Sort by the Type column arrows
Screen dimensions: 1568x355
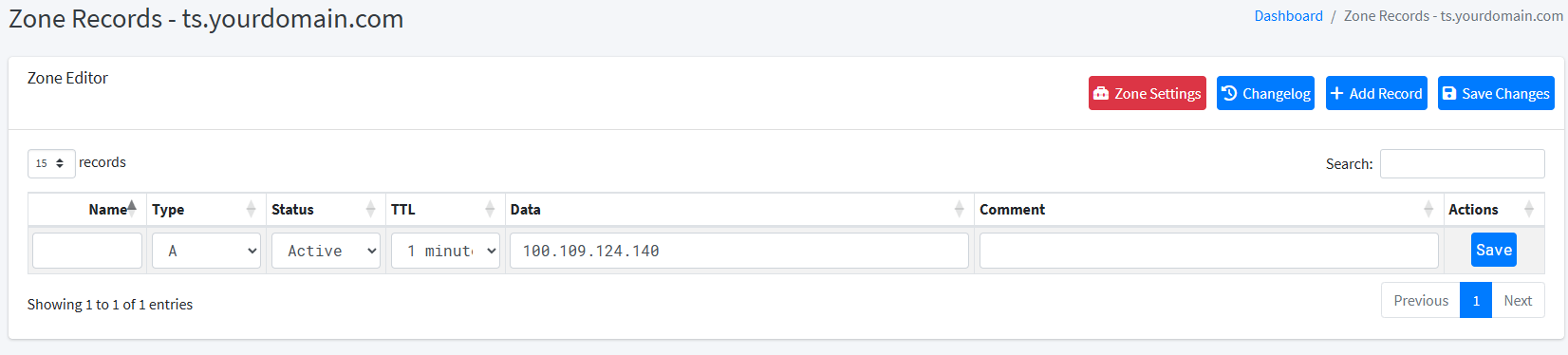click(251, 209)
